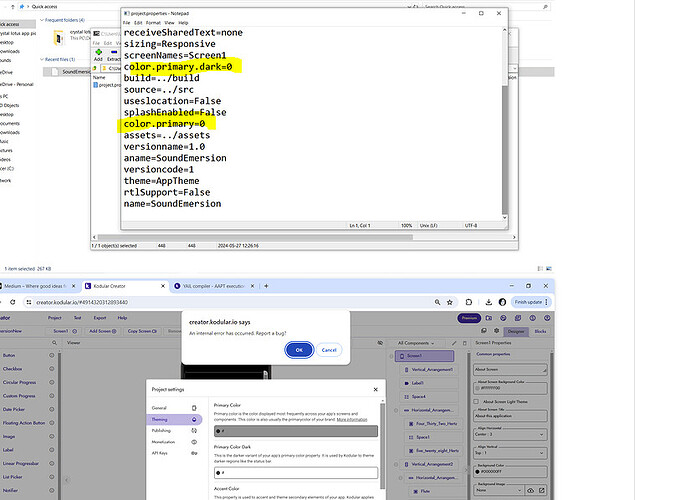The width and height of the screenshot is (679, 500).
Task: Open the Kodular Export menu
Action: (x=100, y=318)
